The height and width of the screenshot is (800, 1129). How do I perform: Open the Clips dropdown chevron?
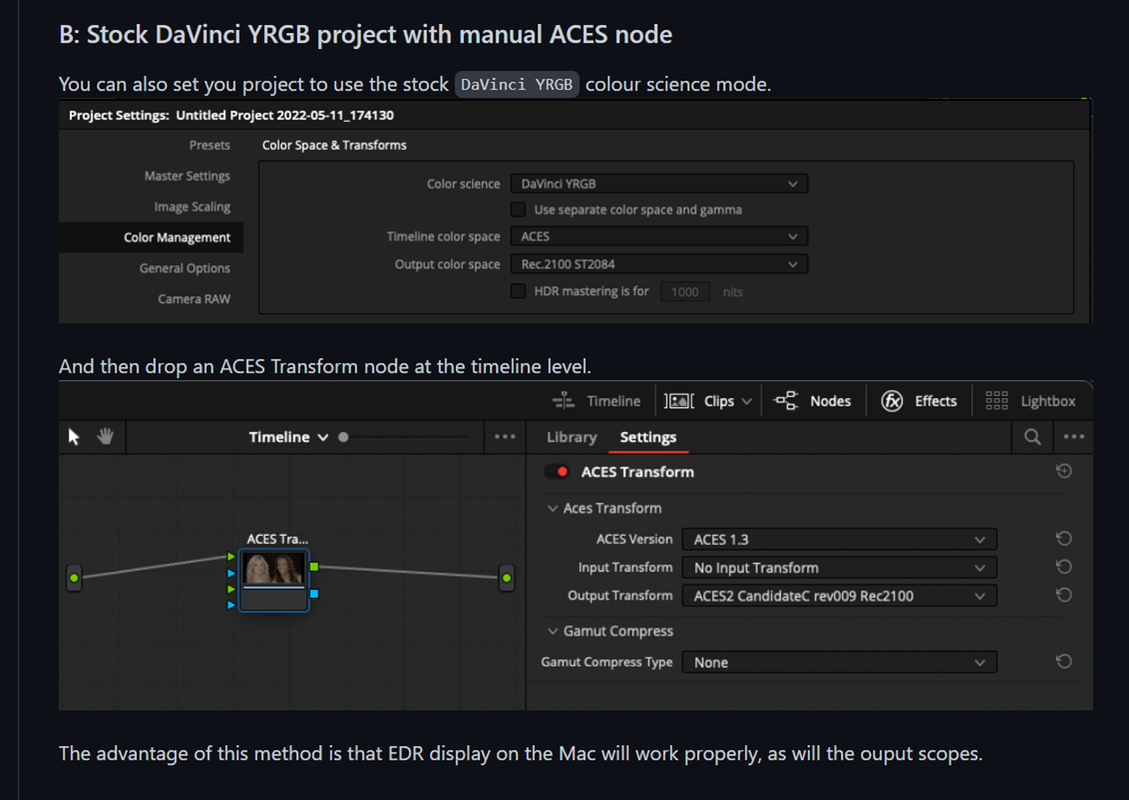pos(747,401)
